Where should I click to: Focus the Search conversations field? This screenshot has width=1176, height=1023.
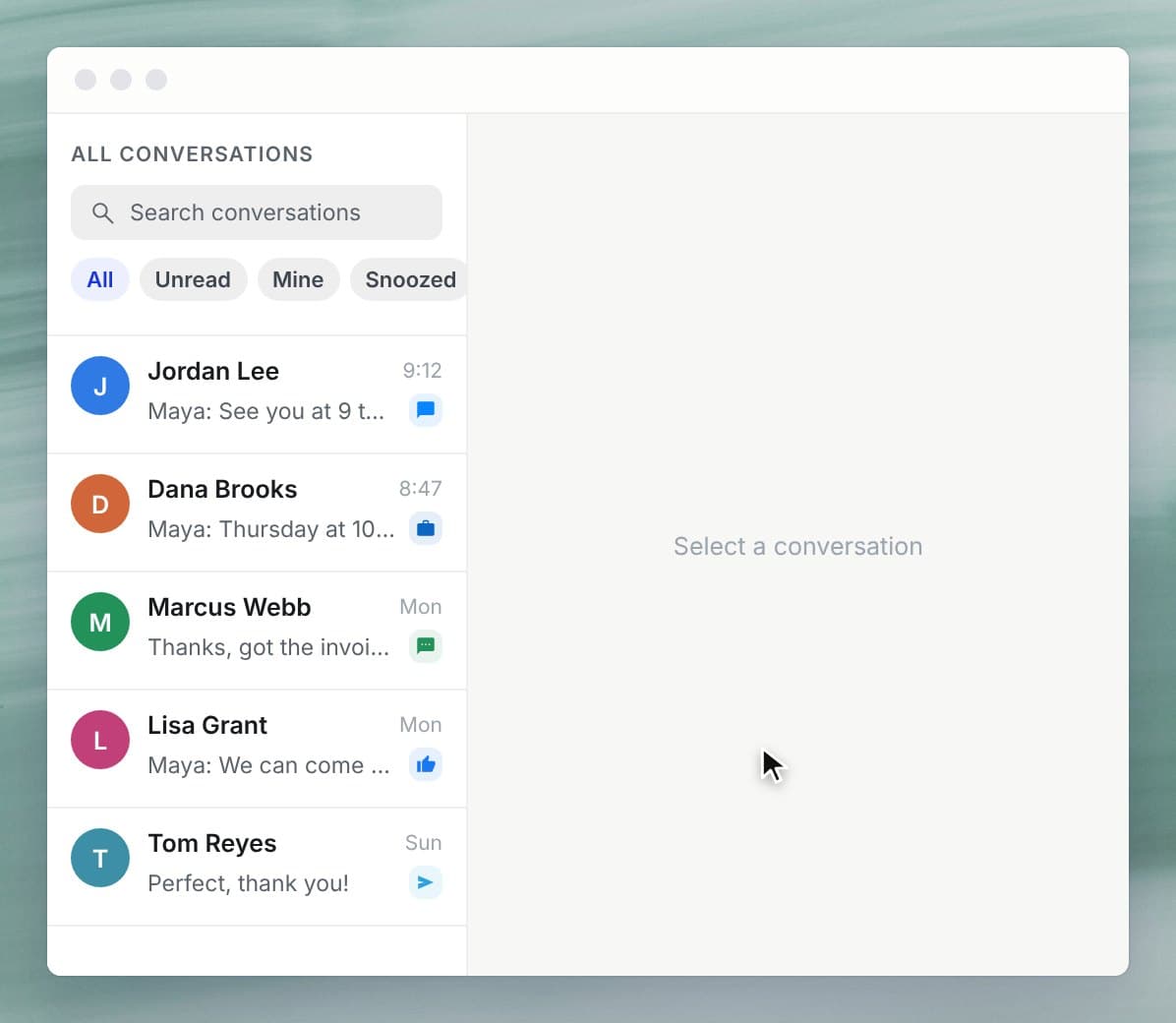pyautogui.click(x=257, y=212)
